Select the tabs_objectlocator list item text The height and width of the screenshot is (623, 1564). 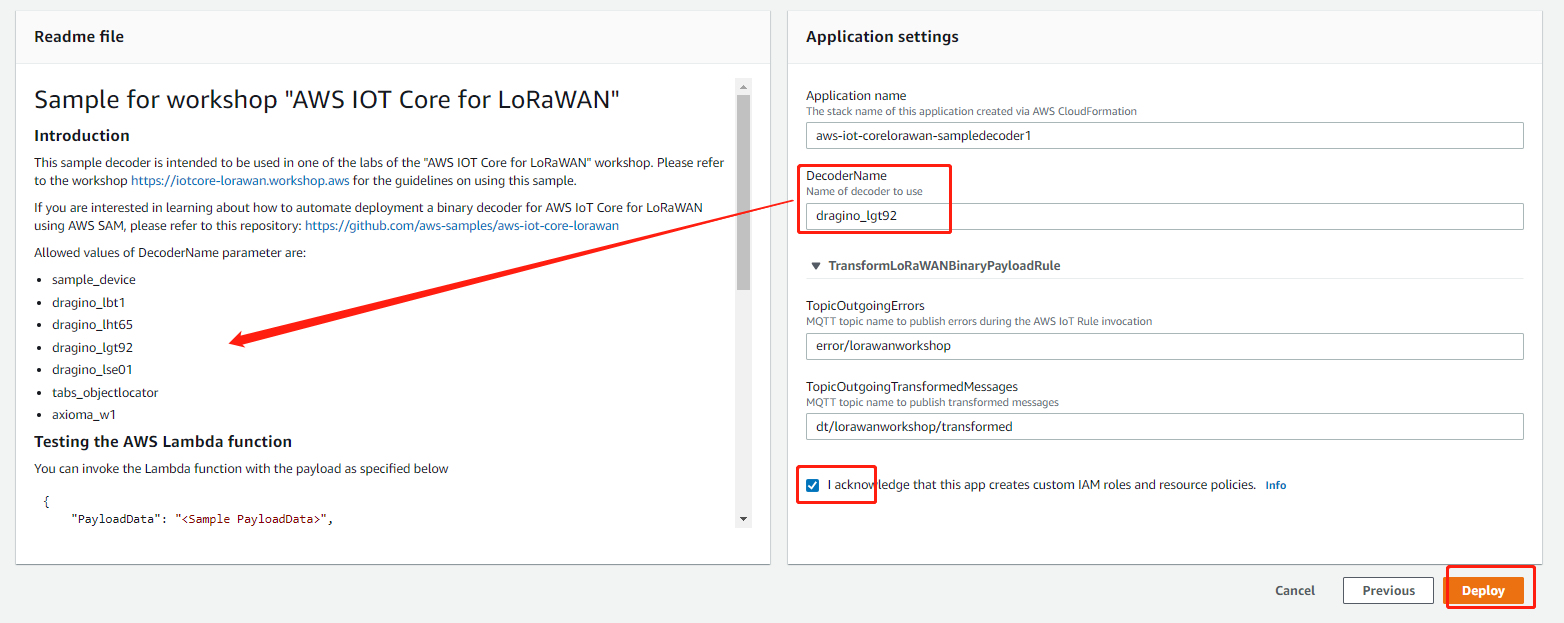pos(105,393)
